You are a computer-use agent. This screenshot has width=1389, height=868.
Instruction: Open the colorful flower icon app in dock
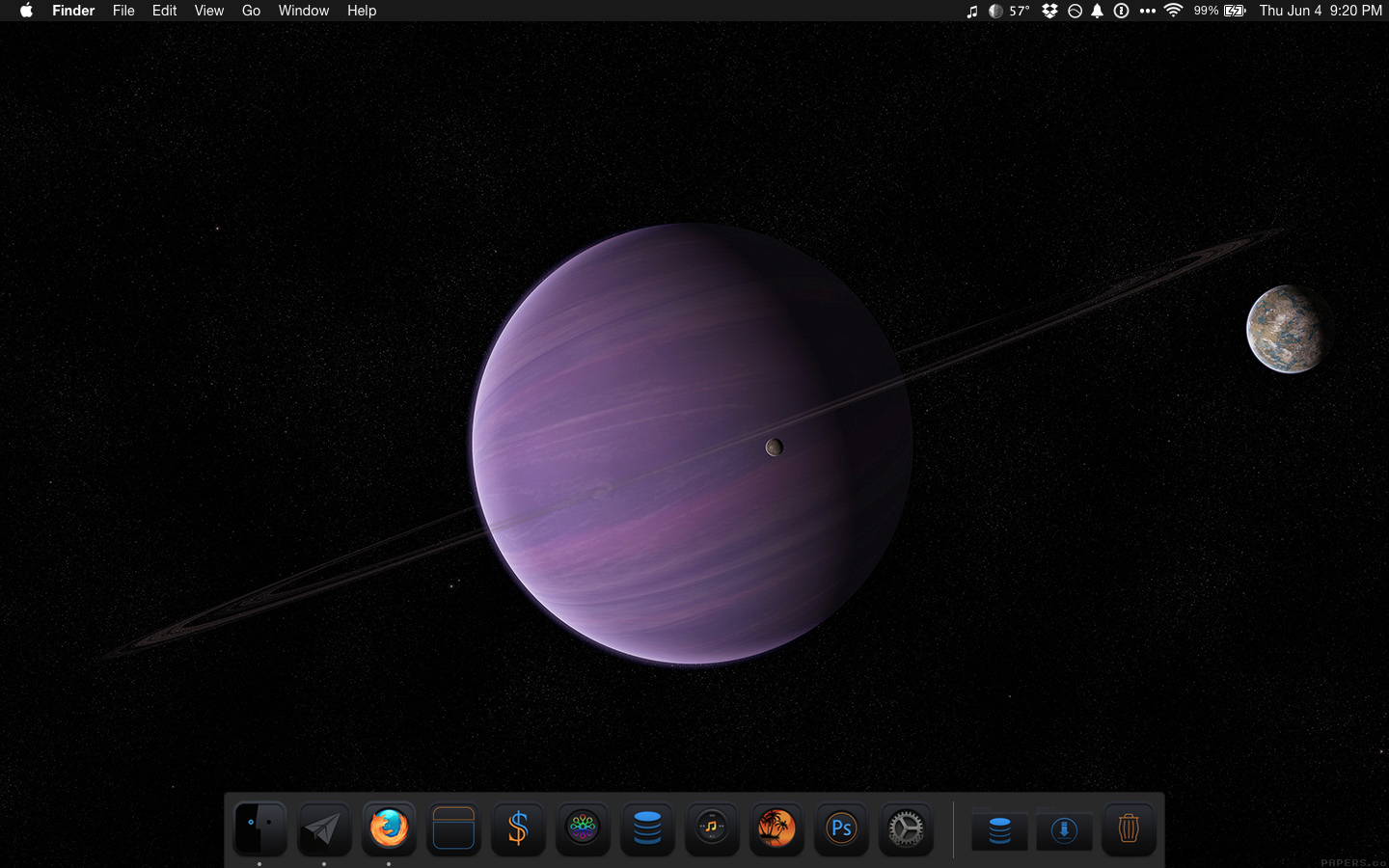click(583, 828)
